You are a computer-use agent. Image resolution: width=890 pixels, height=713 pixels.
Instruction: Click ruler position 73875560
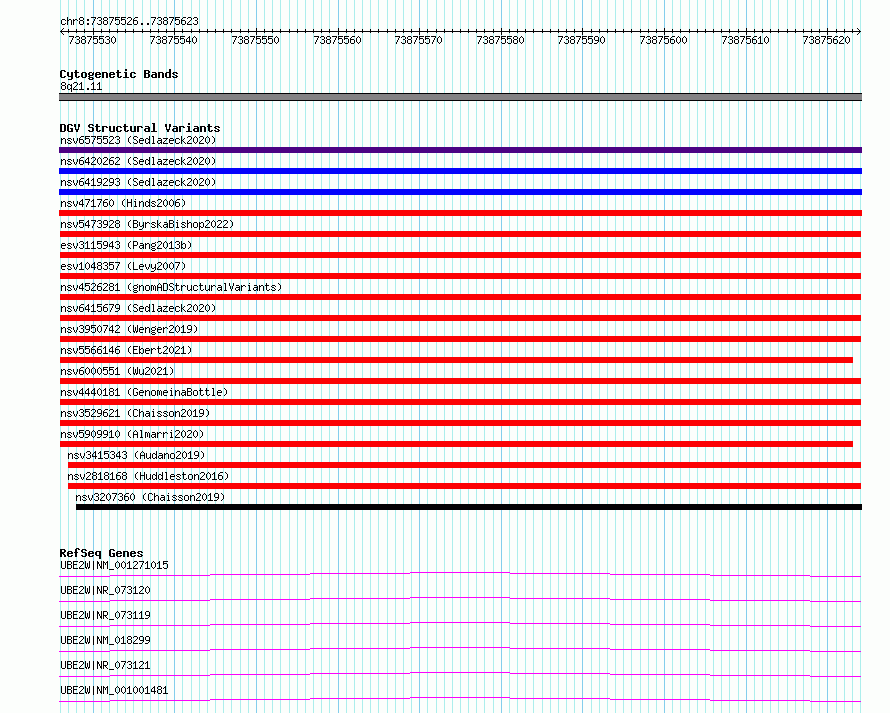point(337,40)
